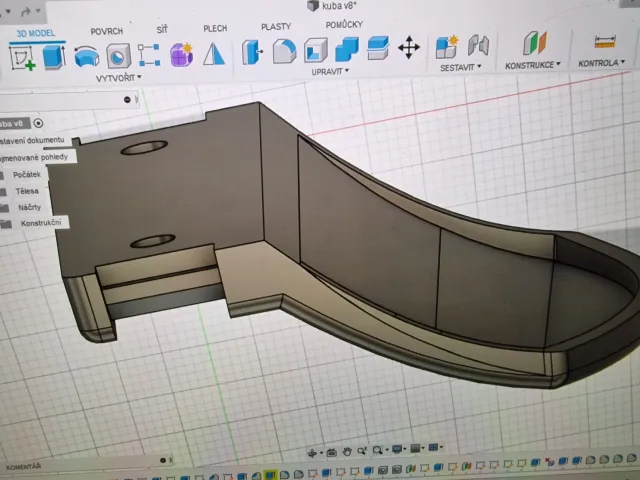The width and height of the screenshot is (640, 480).
Task: Click the New Component icon
Action: pos(447,47)
